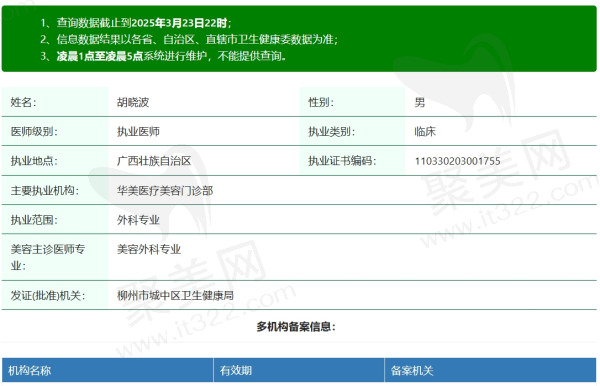Select the 美容外科专业 value
The width and height of the screenshot is (600, 386).
[x=149, y=249]
